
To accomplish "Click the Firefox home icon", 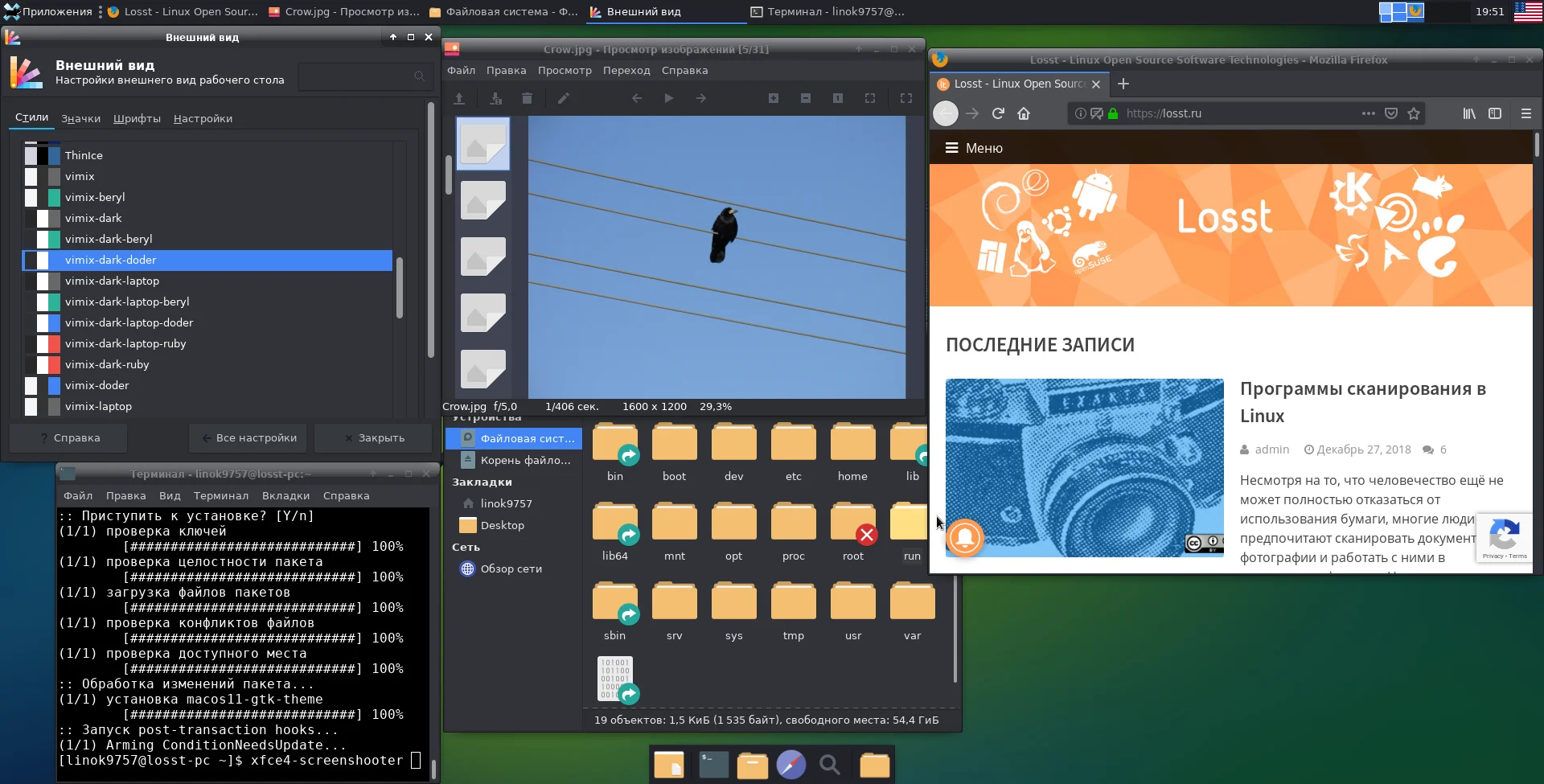I will click(1024, 113).
